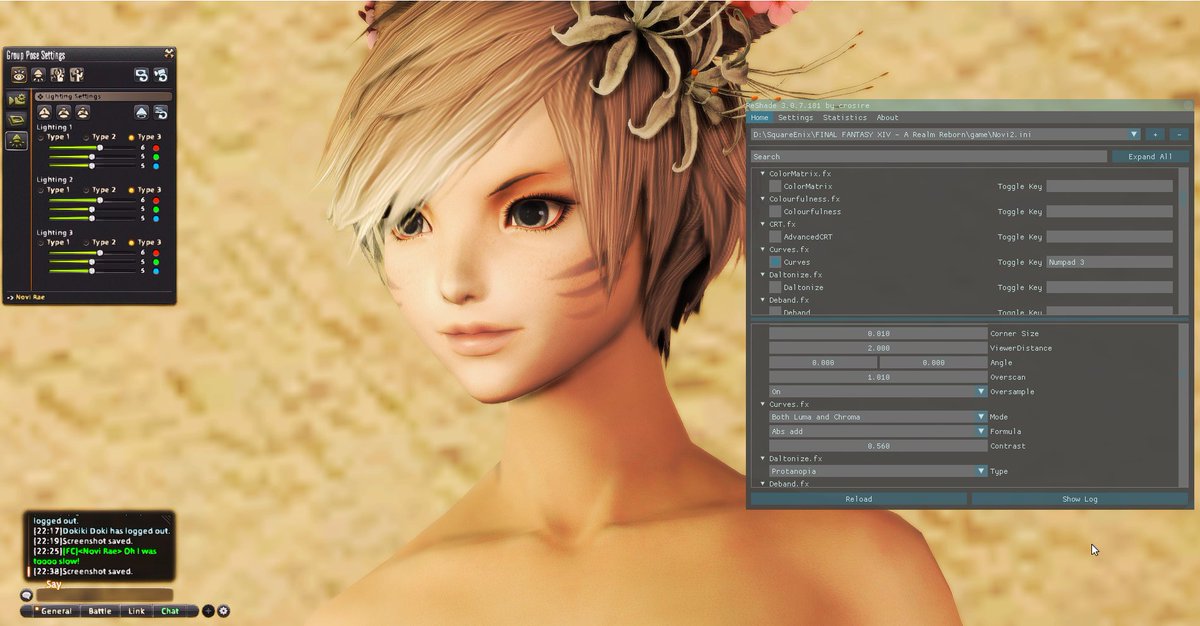Click the green dot of Lighting 2

156,209
